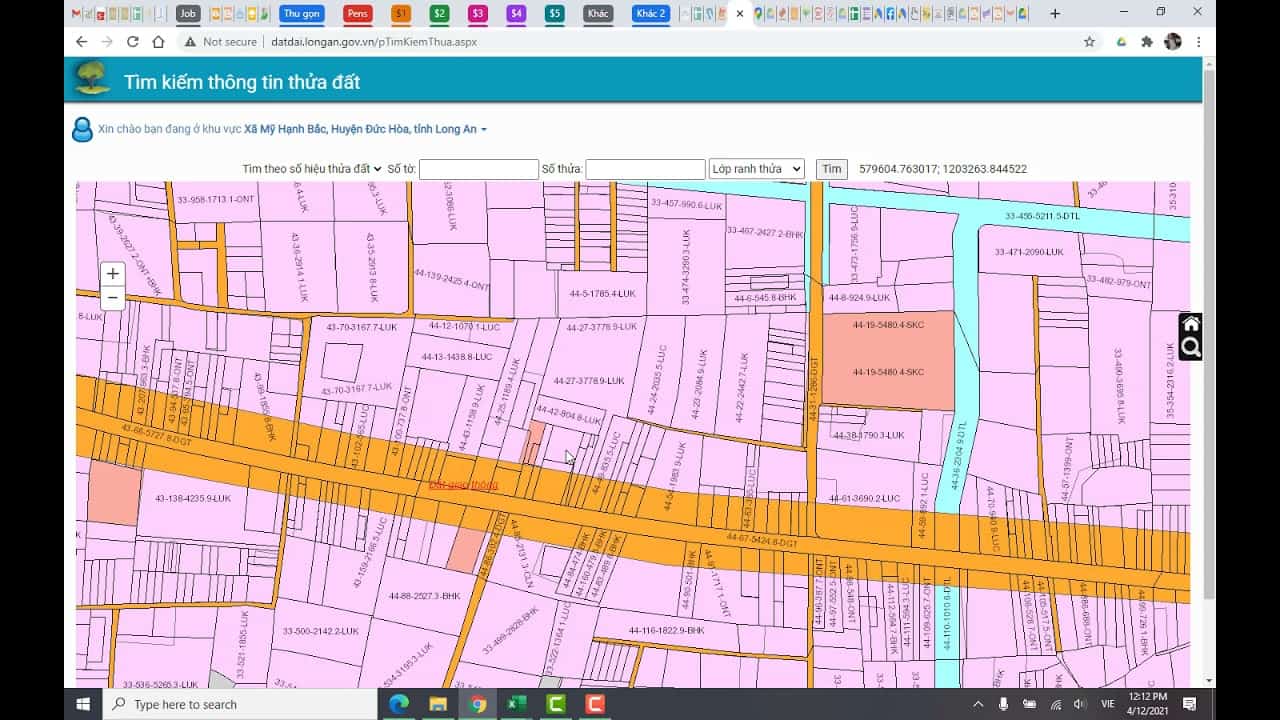
Task: Click the map zoom in (+) button
Action: click(x=113, y=274)
